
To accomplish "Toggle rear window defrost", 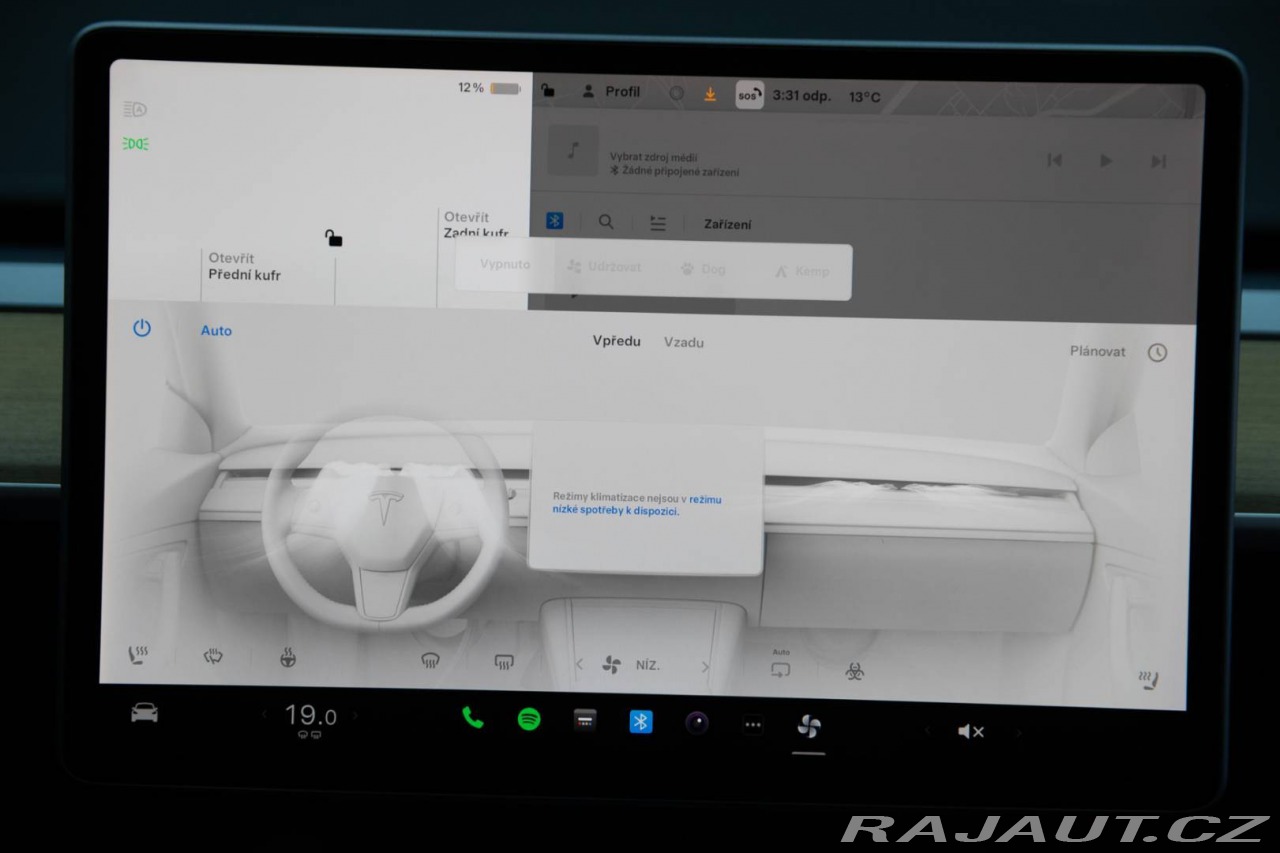I will point(503,661).
